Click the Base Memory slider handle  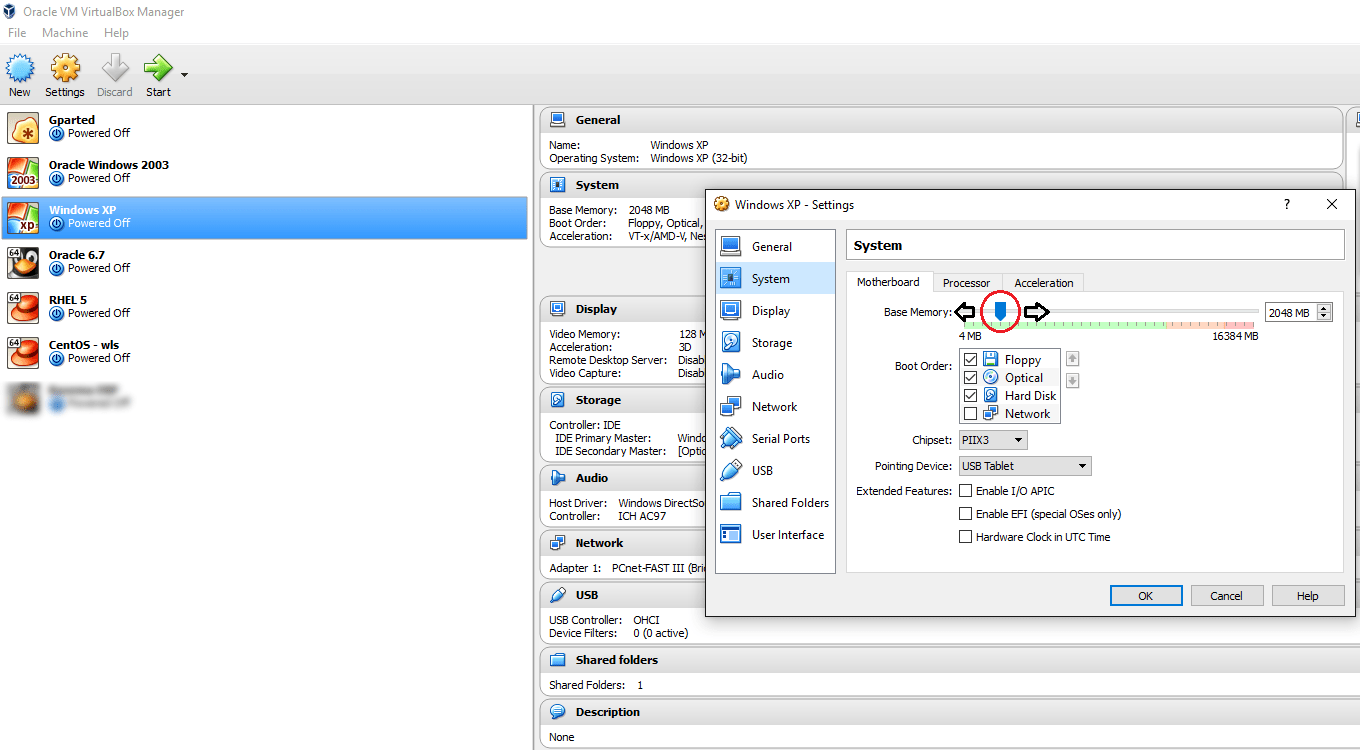[x=1000, y=312]
